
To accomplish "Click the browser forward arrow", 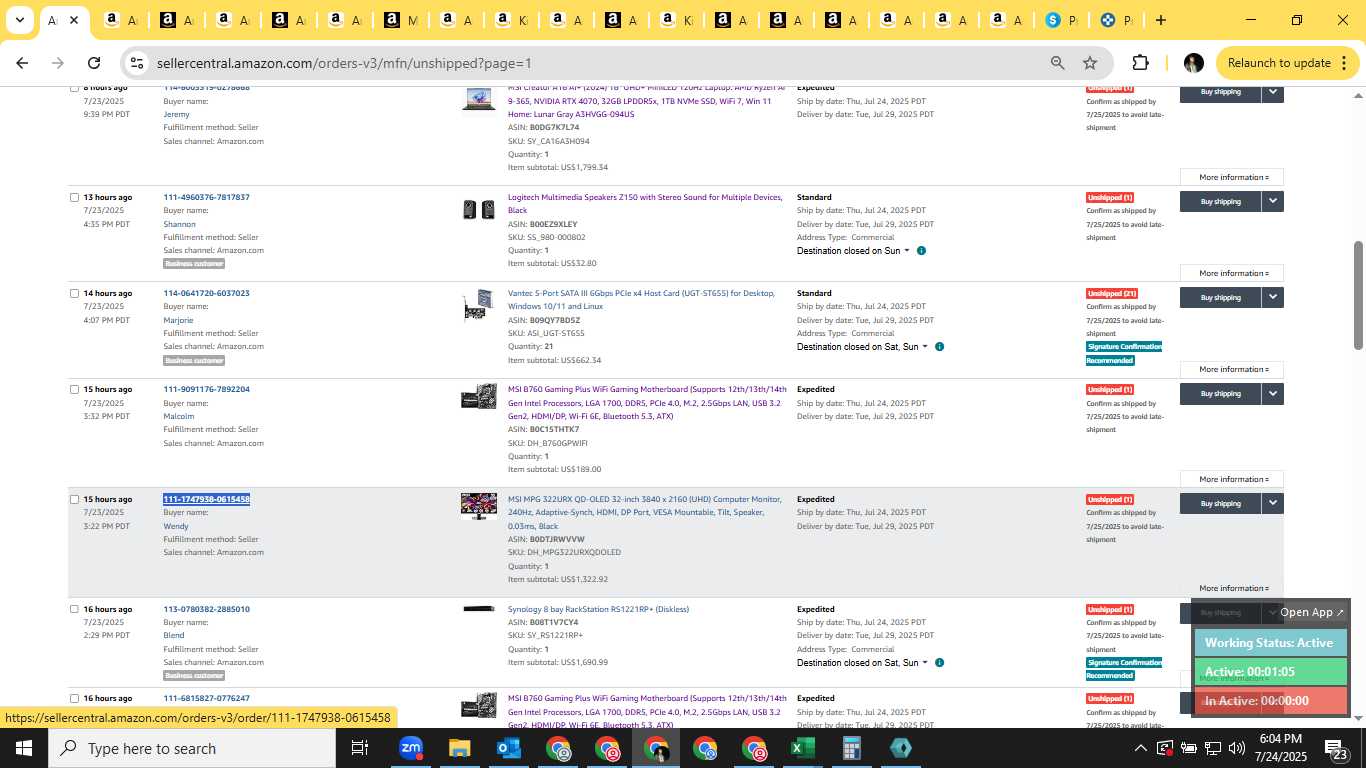I will [x=58, y=63].
